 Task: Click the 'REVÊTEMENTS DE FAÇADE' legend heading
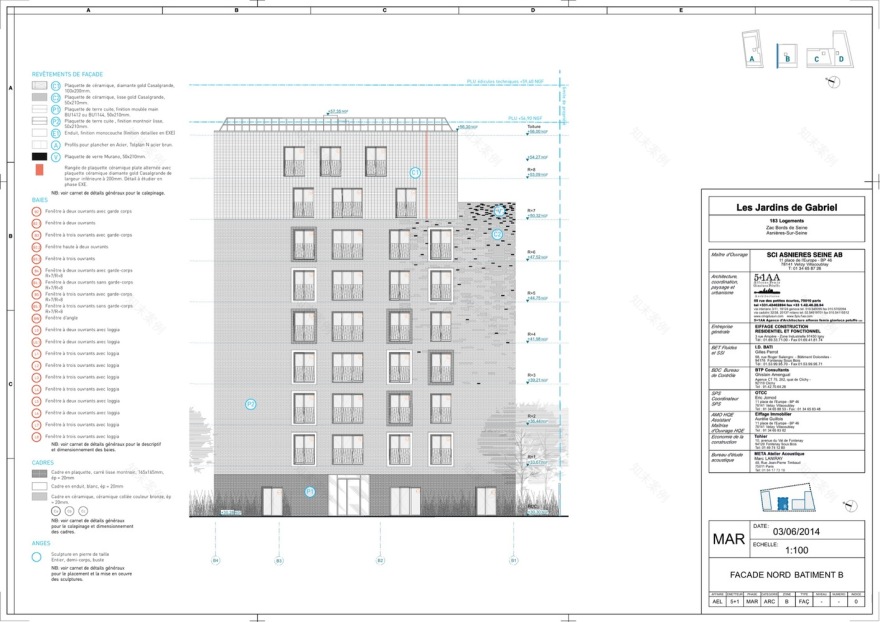(68, 75)
